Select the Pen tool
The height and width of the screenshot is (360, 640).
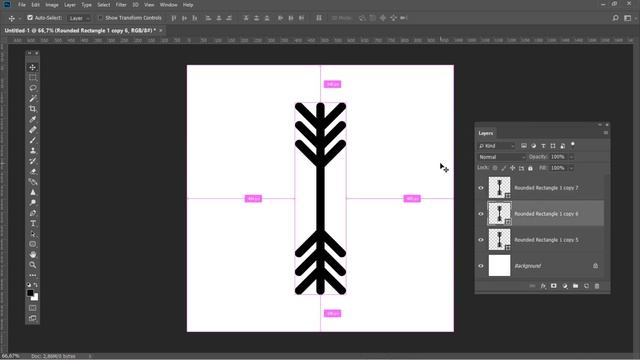33,213
